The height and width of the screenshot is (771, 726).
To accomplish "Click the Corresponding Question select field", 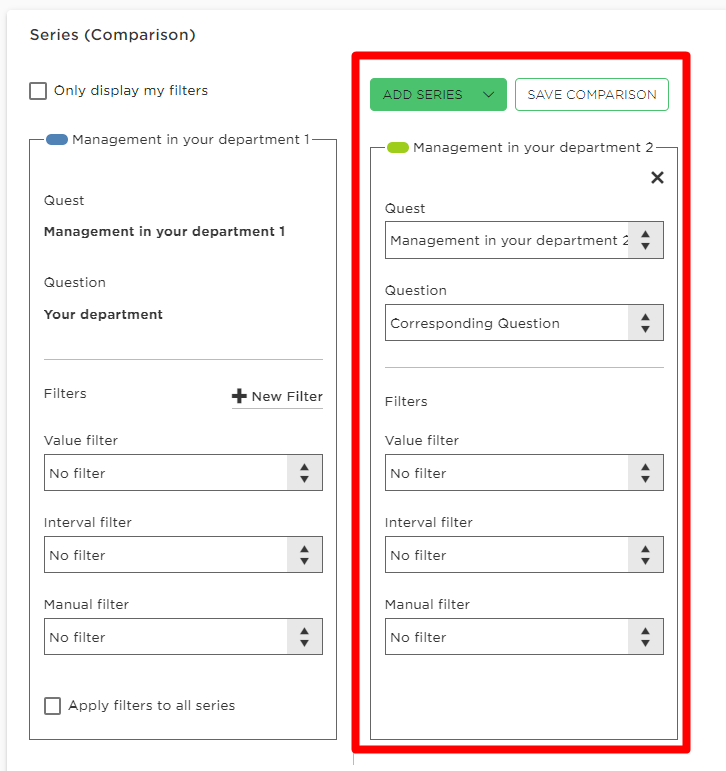I will point(524,323).
